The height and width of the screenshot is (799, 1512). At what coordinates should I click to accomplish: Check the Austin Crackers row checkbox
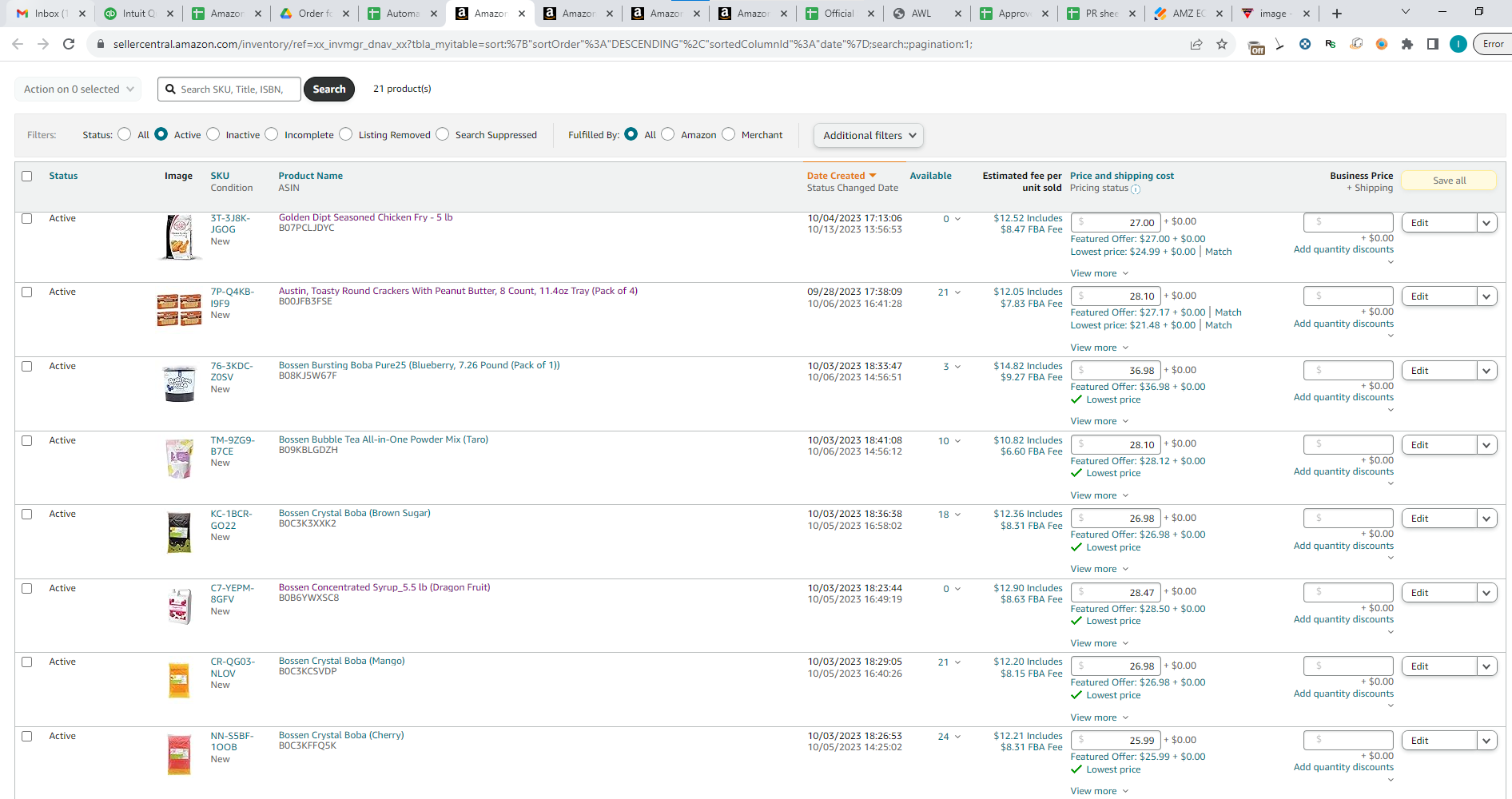[x=27, y=292]
